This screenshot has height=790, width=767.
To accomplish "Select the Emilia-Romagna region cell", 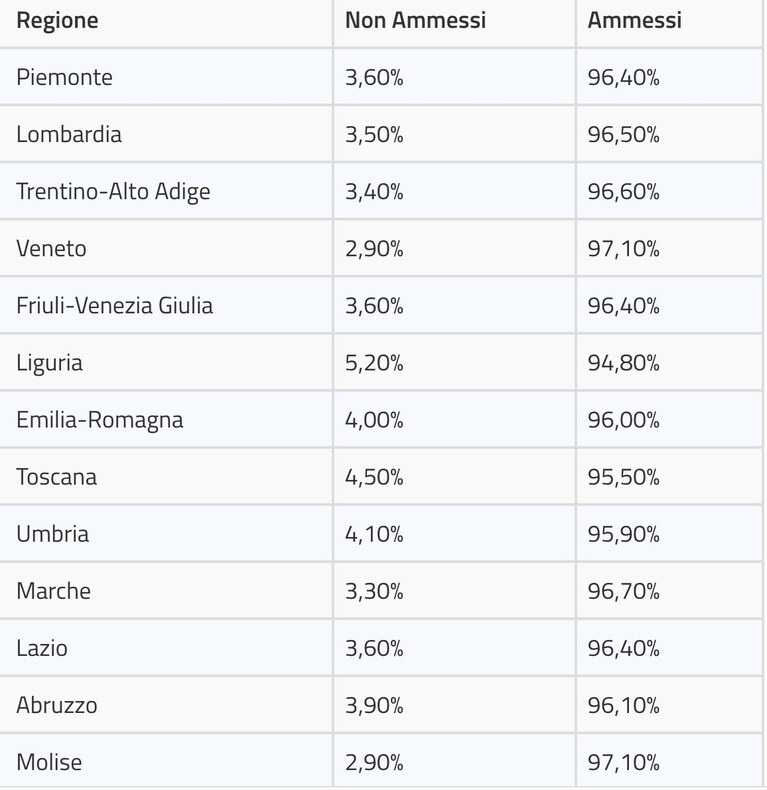I will click(x=99, y=420).
